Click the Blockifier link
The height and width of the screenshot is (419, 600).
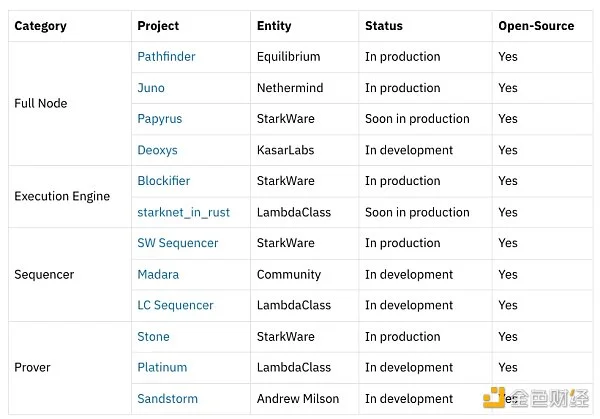(163, 181)
